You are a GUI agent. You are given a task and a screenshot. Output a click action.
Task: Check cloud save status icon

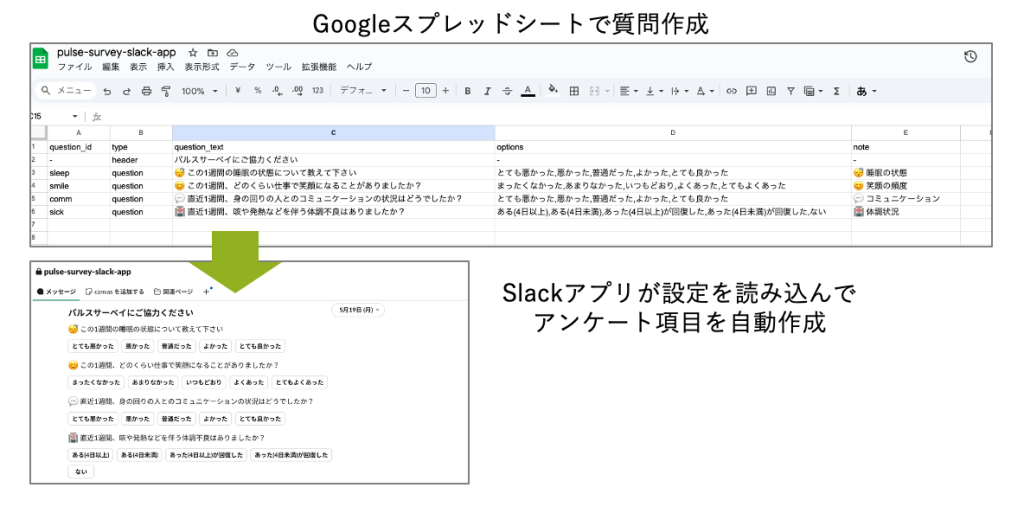[232, 53]
